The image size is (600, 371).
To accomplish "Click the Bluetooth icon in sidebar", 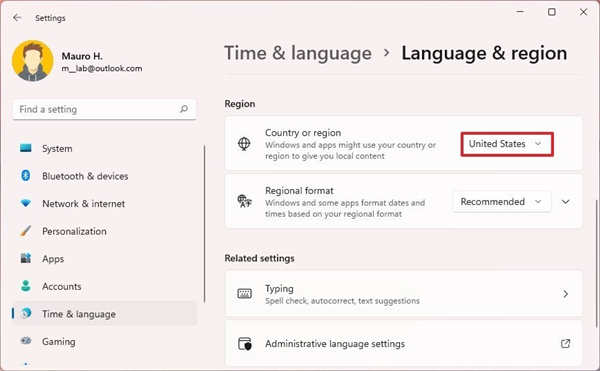I will [26, 176].
